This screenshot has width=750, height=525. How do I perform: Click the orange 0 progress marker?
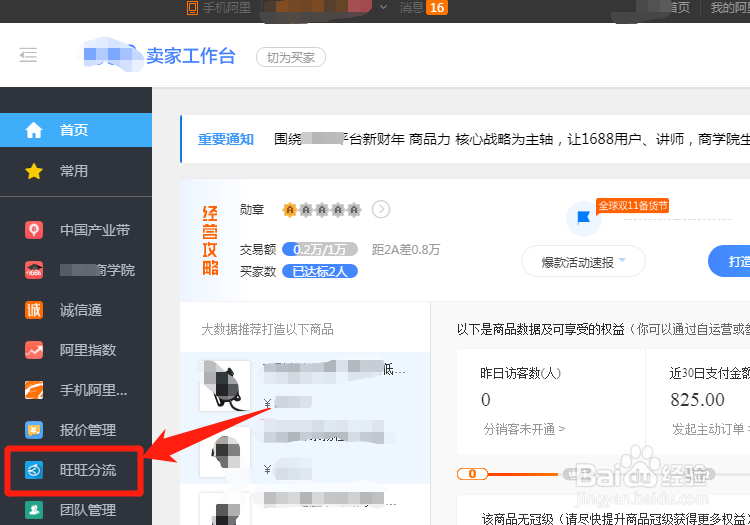[472, 474]
